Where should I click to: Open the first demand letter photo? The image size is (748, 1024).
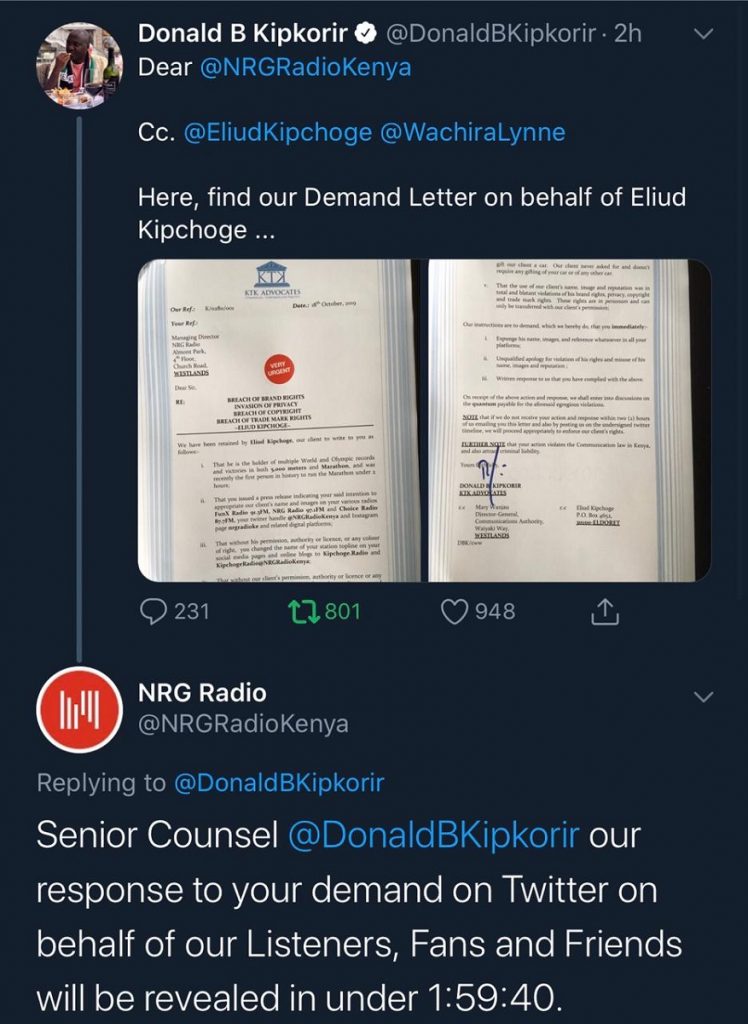click(278, 420)
